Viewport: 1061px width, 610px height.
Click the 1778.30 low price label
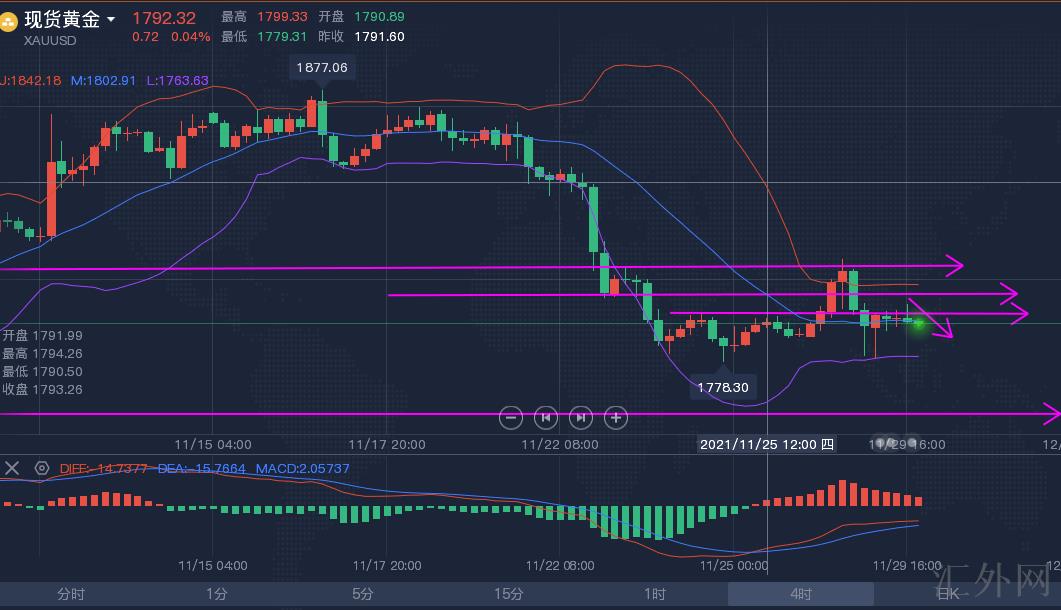[723, 387]
